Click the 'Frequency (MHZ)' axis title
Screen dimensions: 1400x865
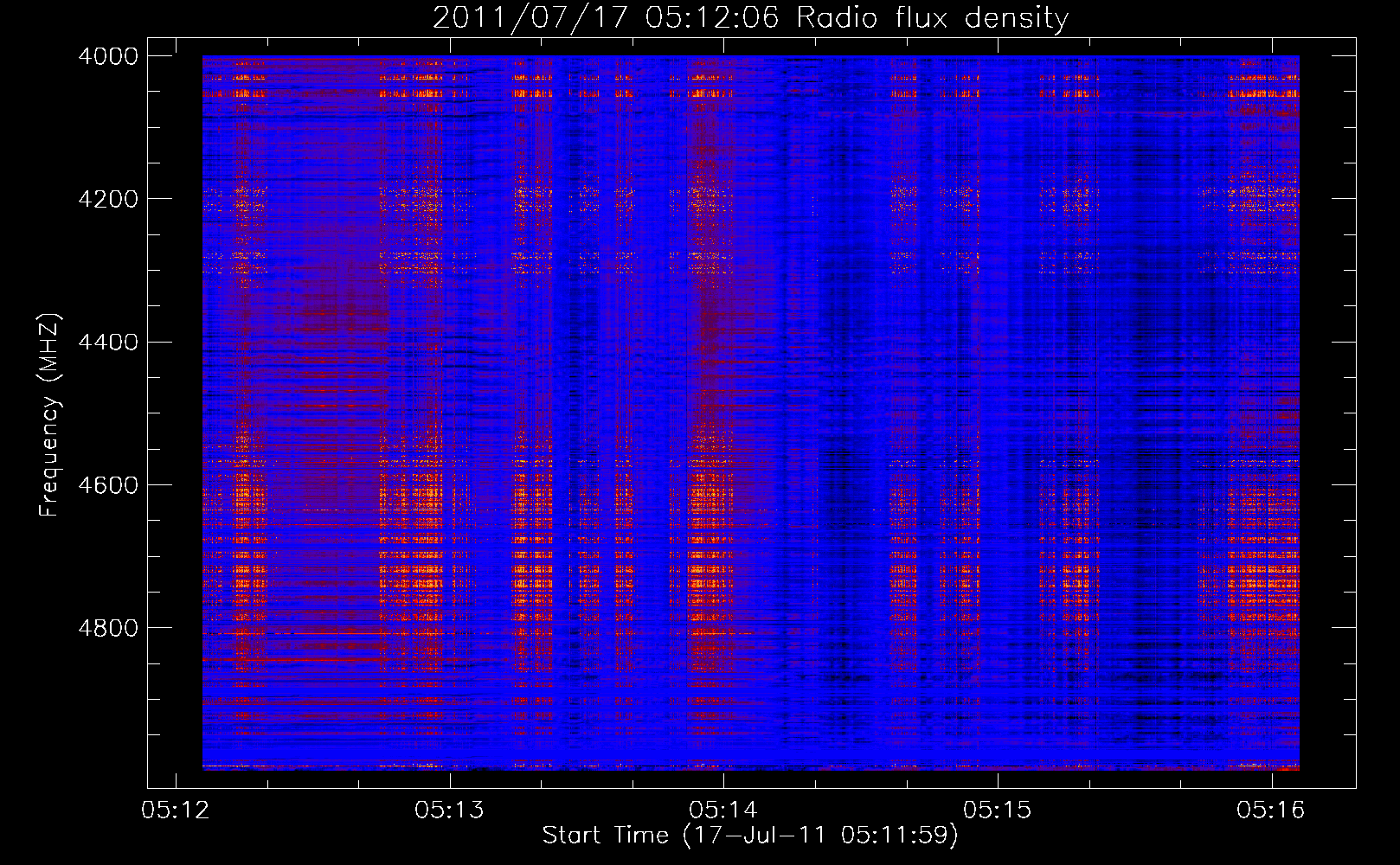pyautogui.click(x=50, y=415)
